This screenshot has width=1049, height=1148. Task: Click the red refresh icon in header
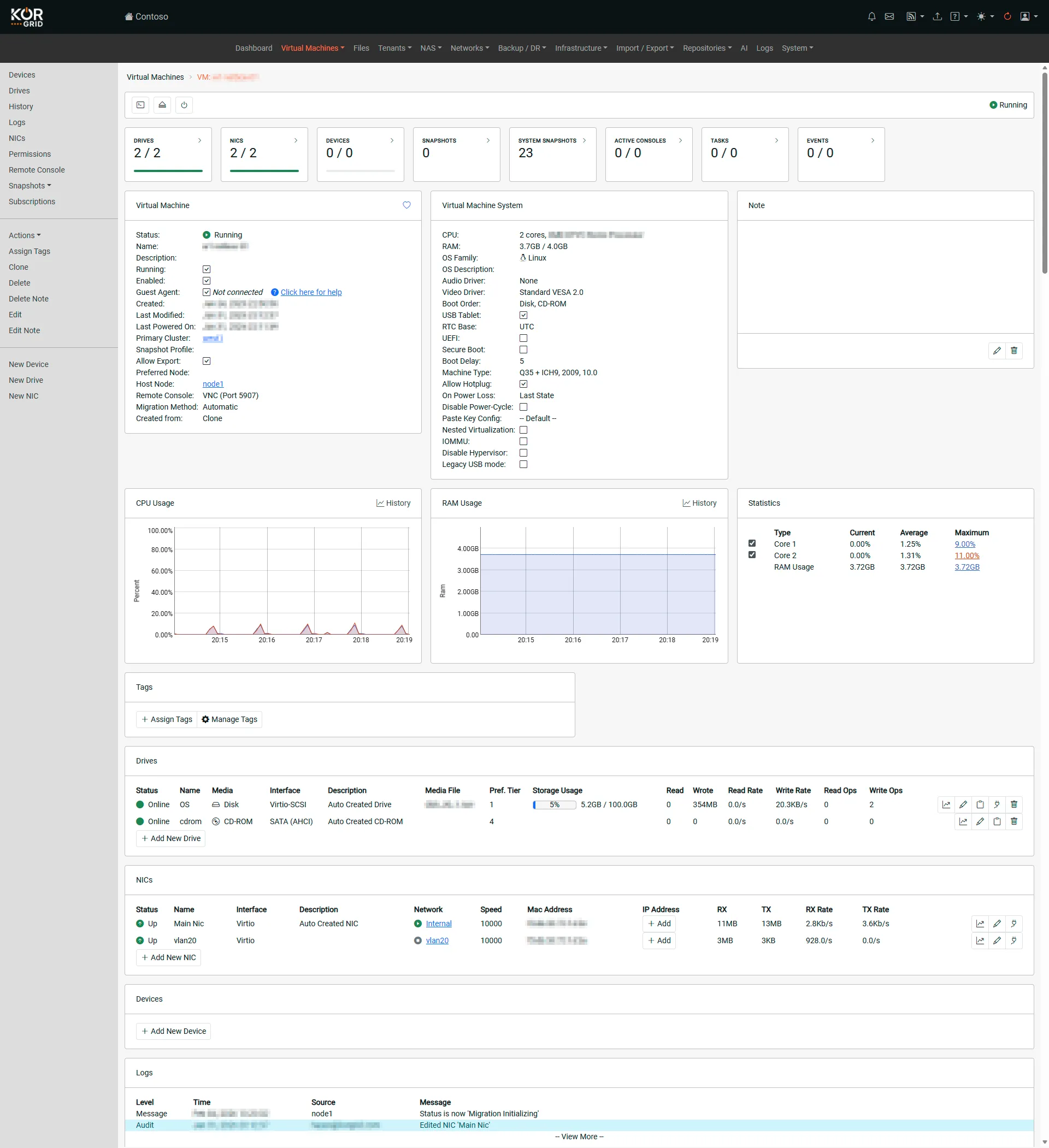[1007, 16]
